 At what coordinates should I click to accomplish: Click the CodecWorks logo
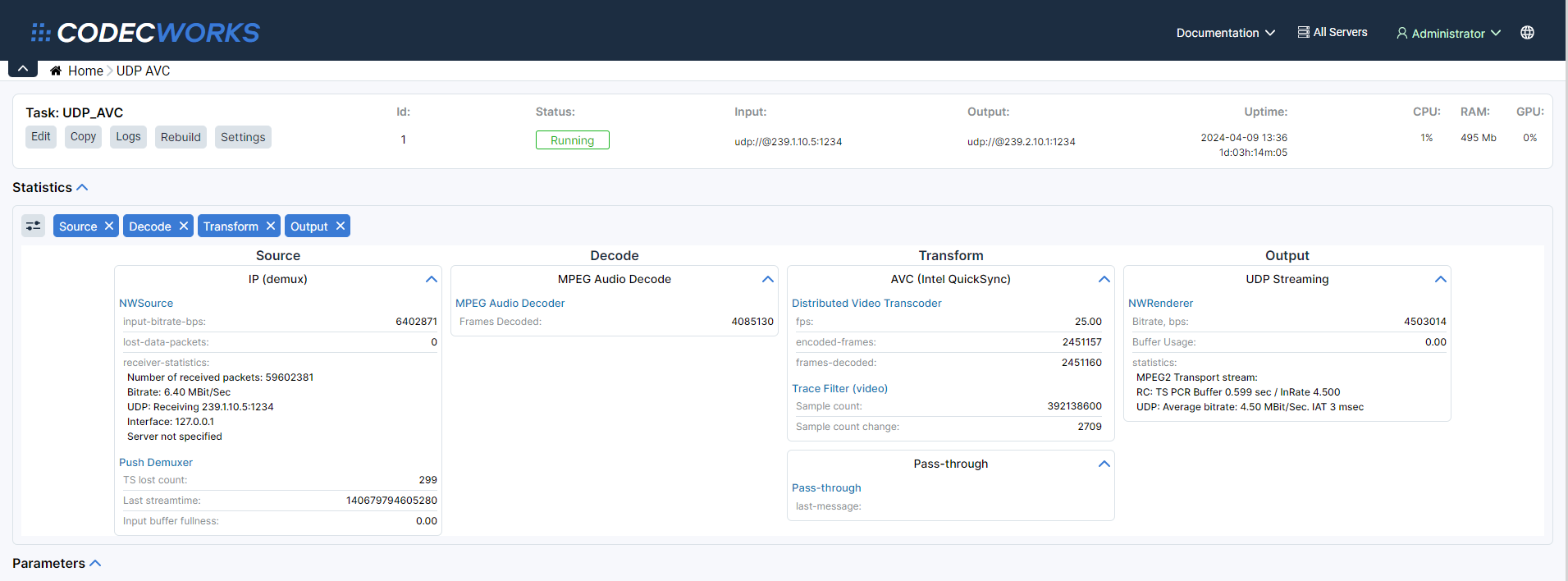(x=145, y=33)
